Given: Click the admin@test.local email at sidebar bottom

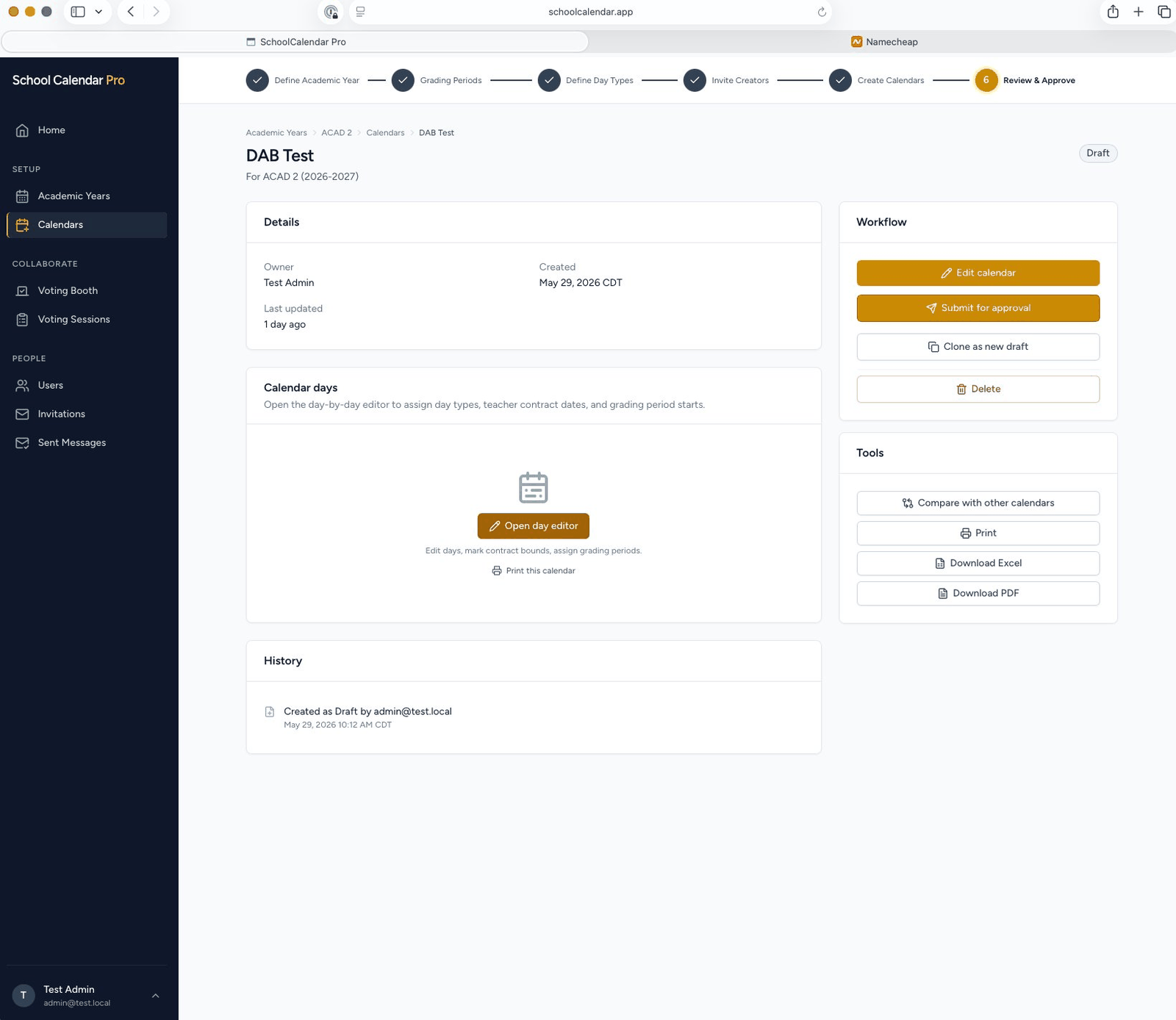Looking at the screenshot, I should [x=76, y=1003].
